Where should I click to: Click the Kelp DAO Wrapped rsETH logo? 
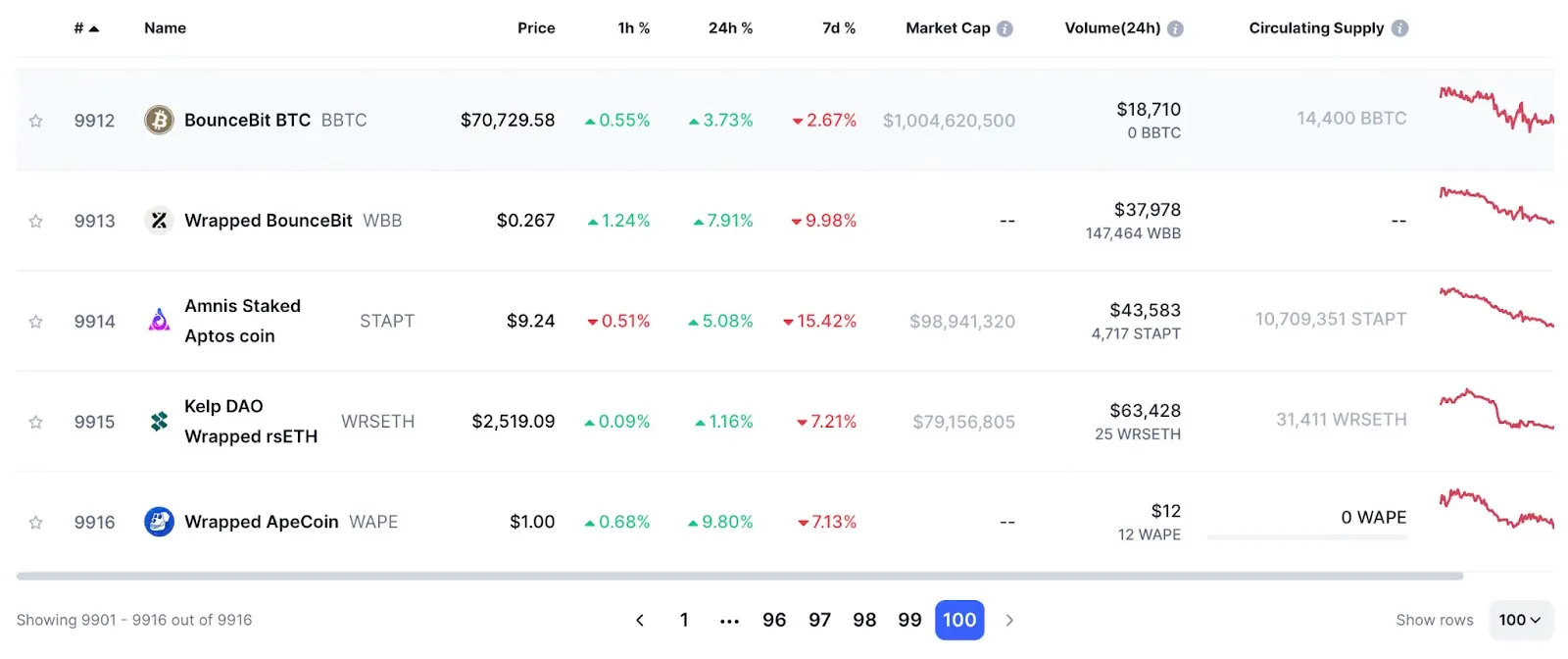tap(159, 422)
